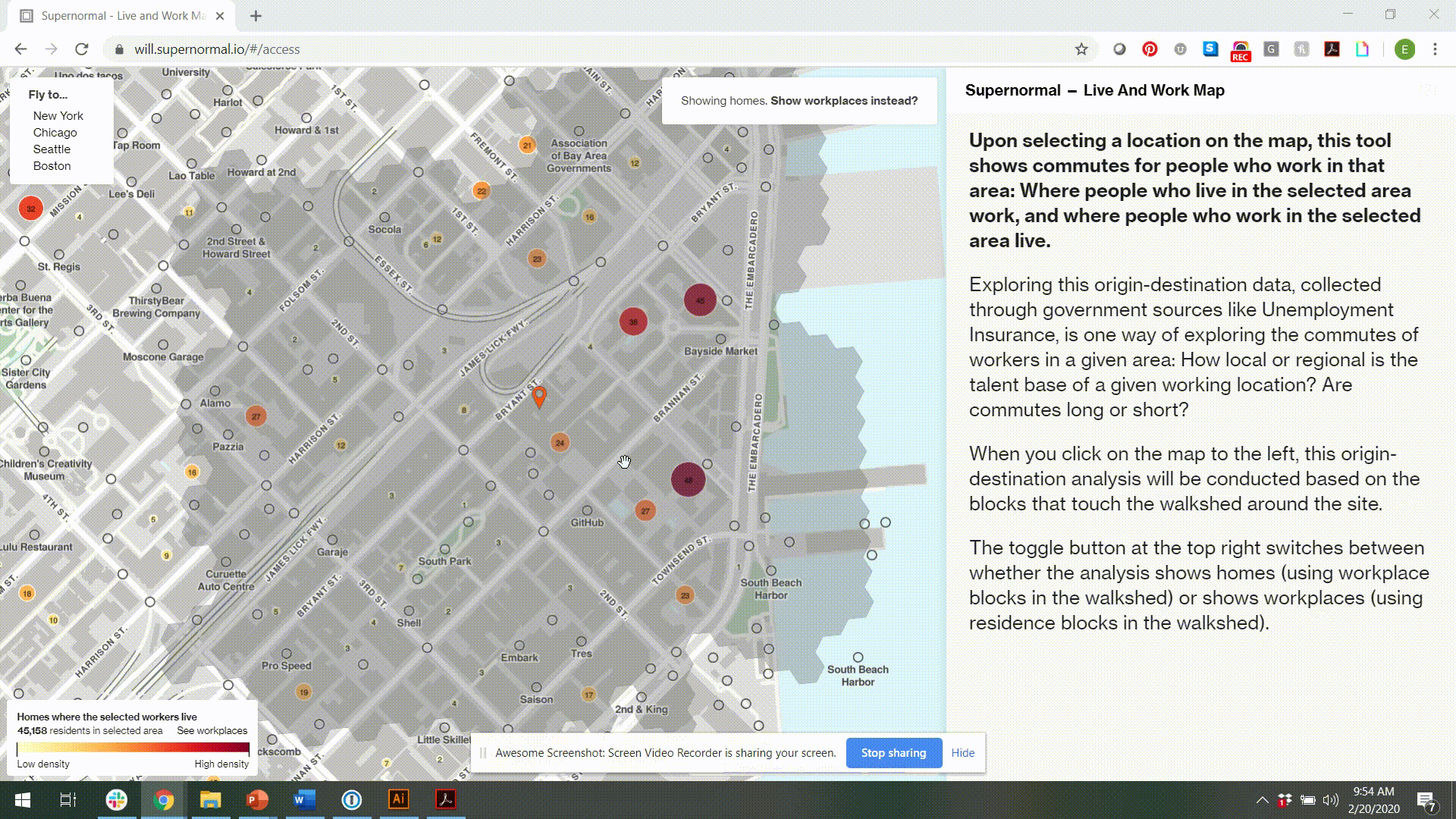The width and height of the screenshot is (1456, 819).
Task: Open the Adobe Acrobat extension
Action: tap(1332, 49)
